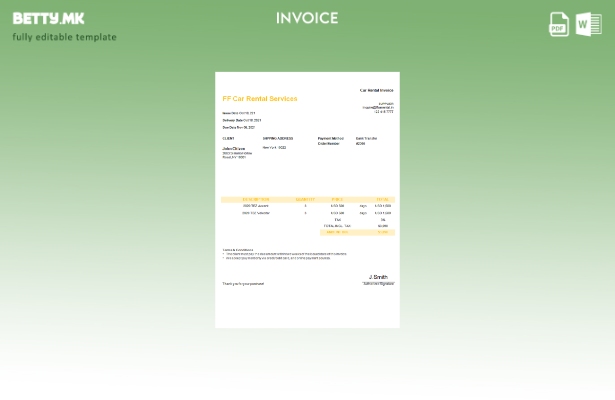Viewport: 615px width, 400px height.
Task: Select the yellow table header row
Action: coord(307,199)
